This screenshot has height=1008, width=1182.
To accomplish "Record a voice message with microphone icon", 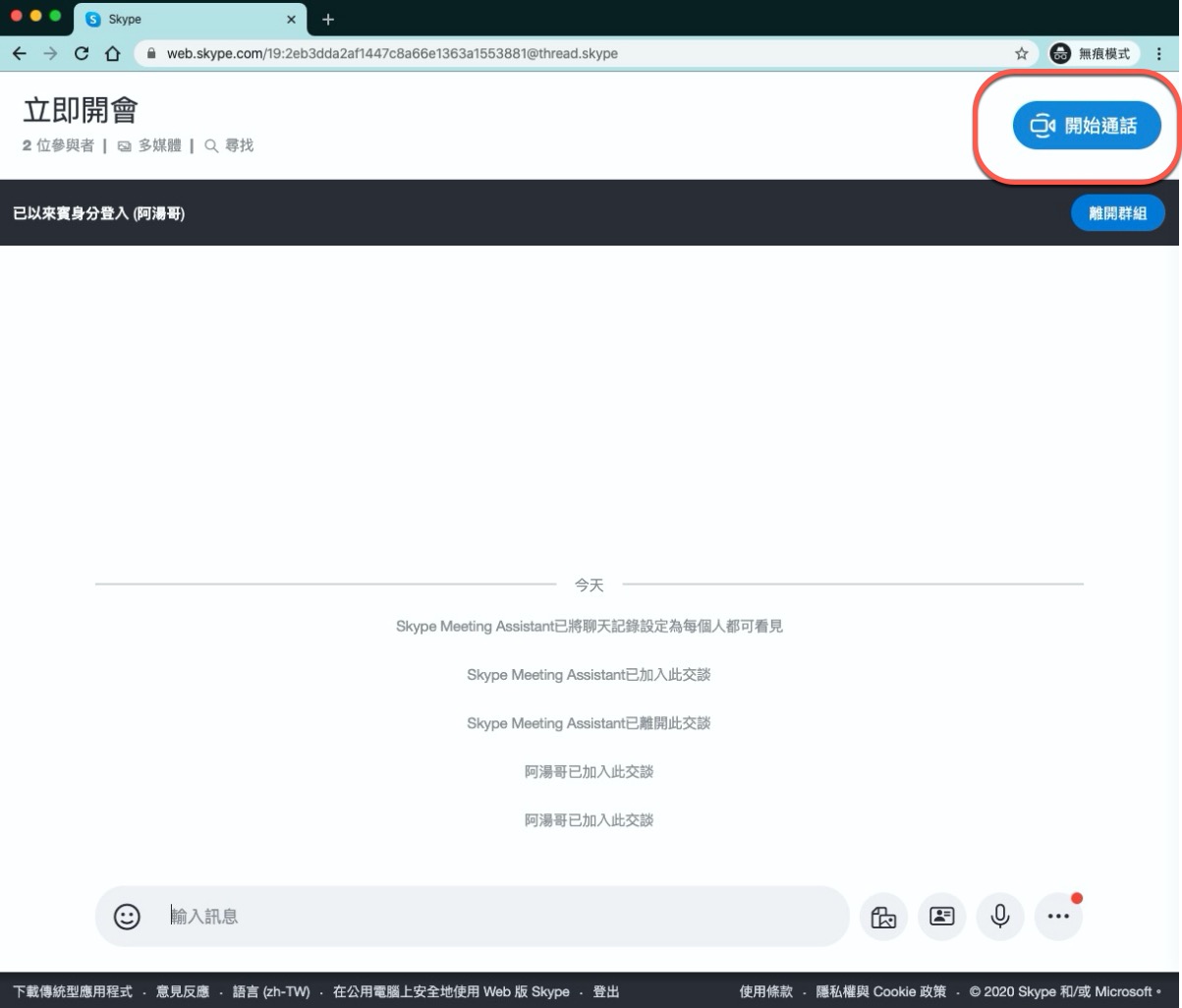I will click(x=1000, y=917).
